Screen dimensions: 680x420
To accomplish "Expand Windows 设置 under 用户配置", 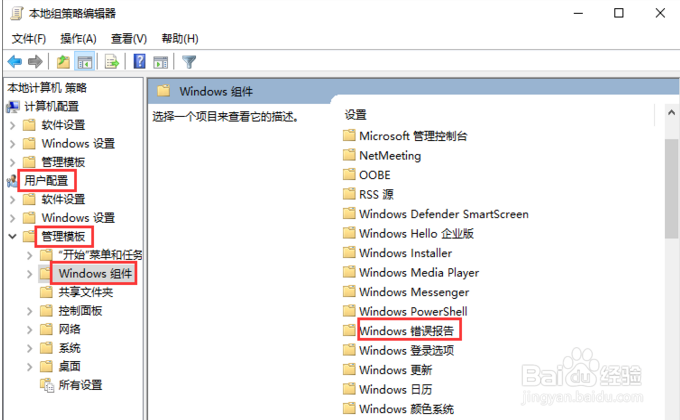I will [13, 218].
